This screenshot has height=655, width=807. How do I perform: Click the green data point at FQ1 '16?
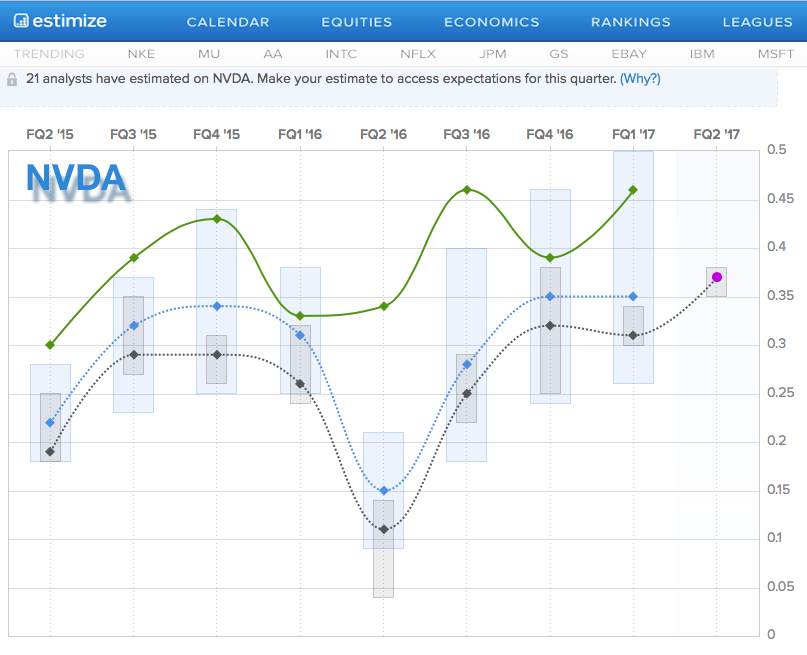click(x=300, y=316)
